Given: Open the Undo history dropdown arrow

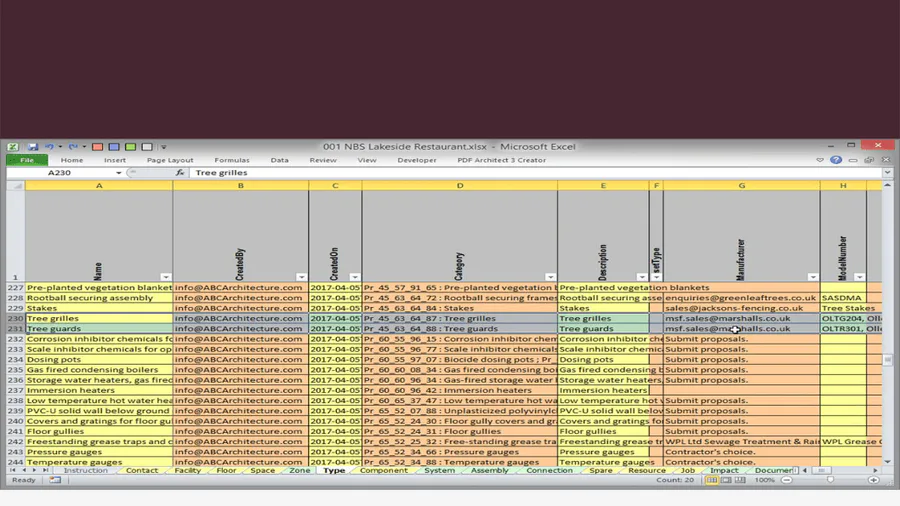Looking at the screenshot, I should [60, 147].
